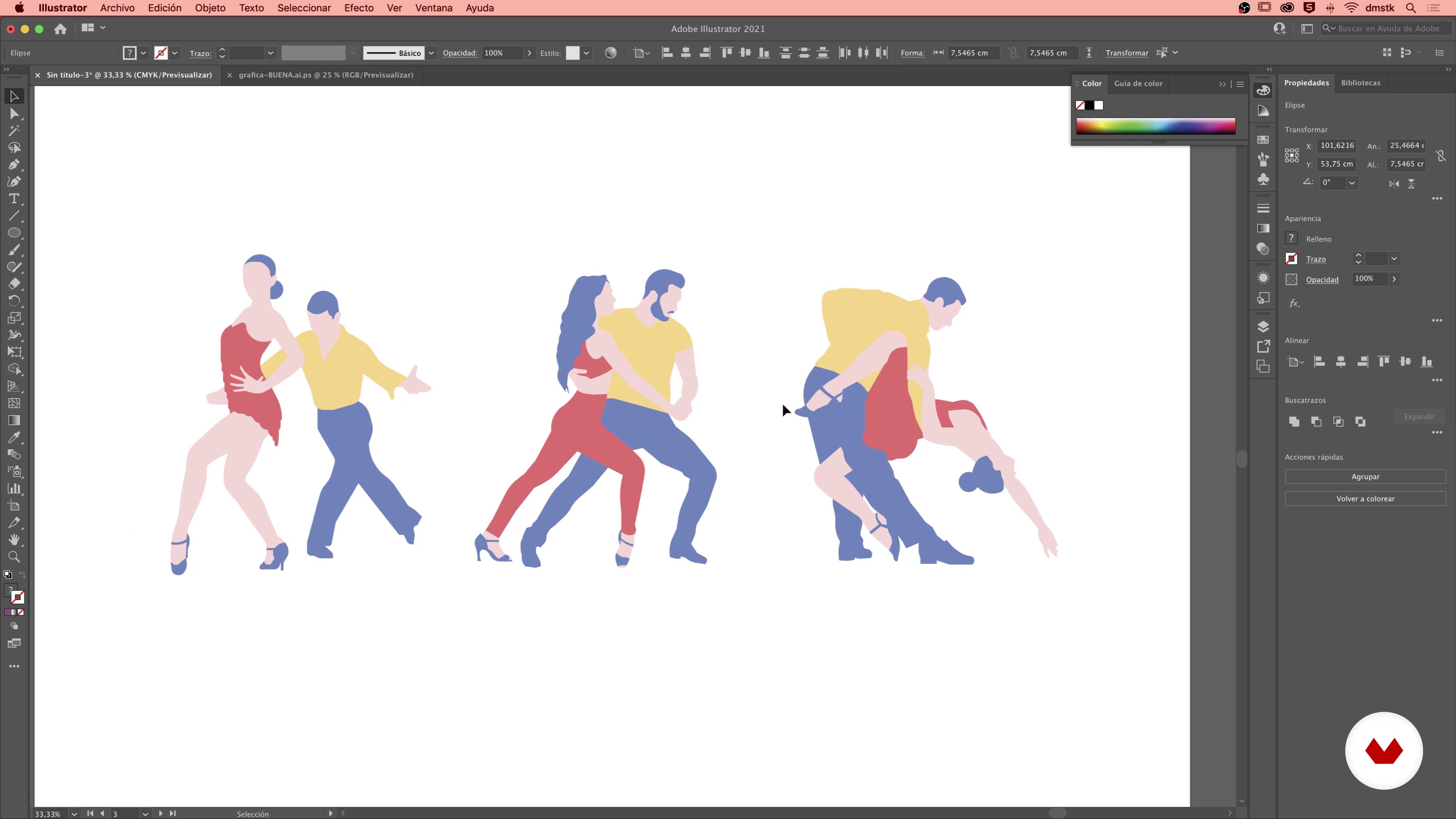Set None fill swatch in toolbar
This screenshot has height=819, width=1456.
pos(21,612)
